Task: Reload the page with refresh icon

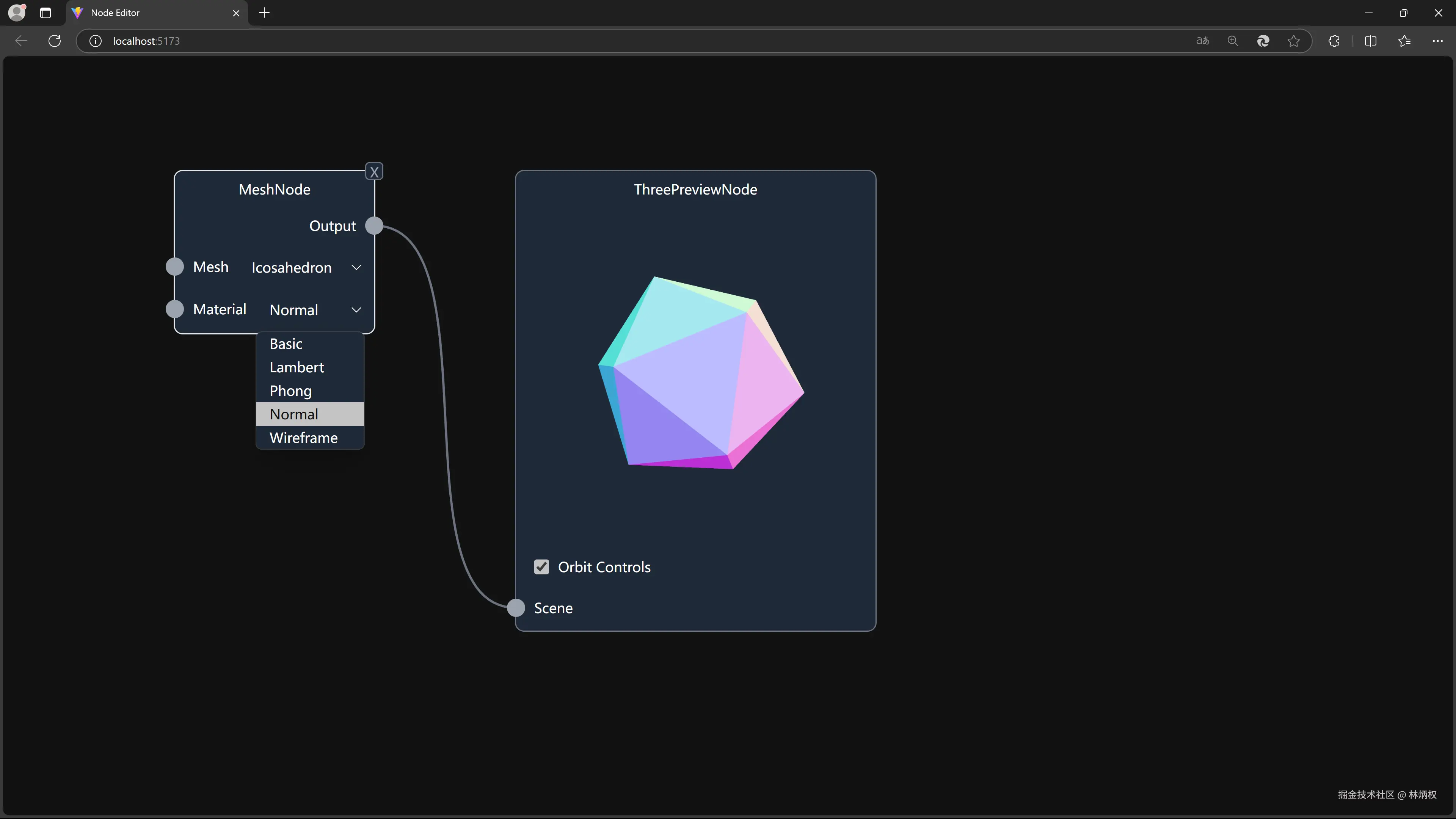Action: 55,41
